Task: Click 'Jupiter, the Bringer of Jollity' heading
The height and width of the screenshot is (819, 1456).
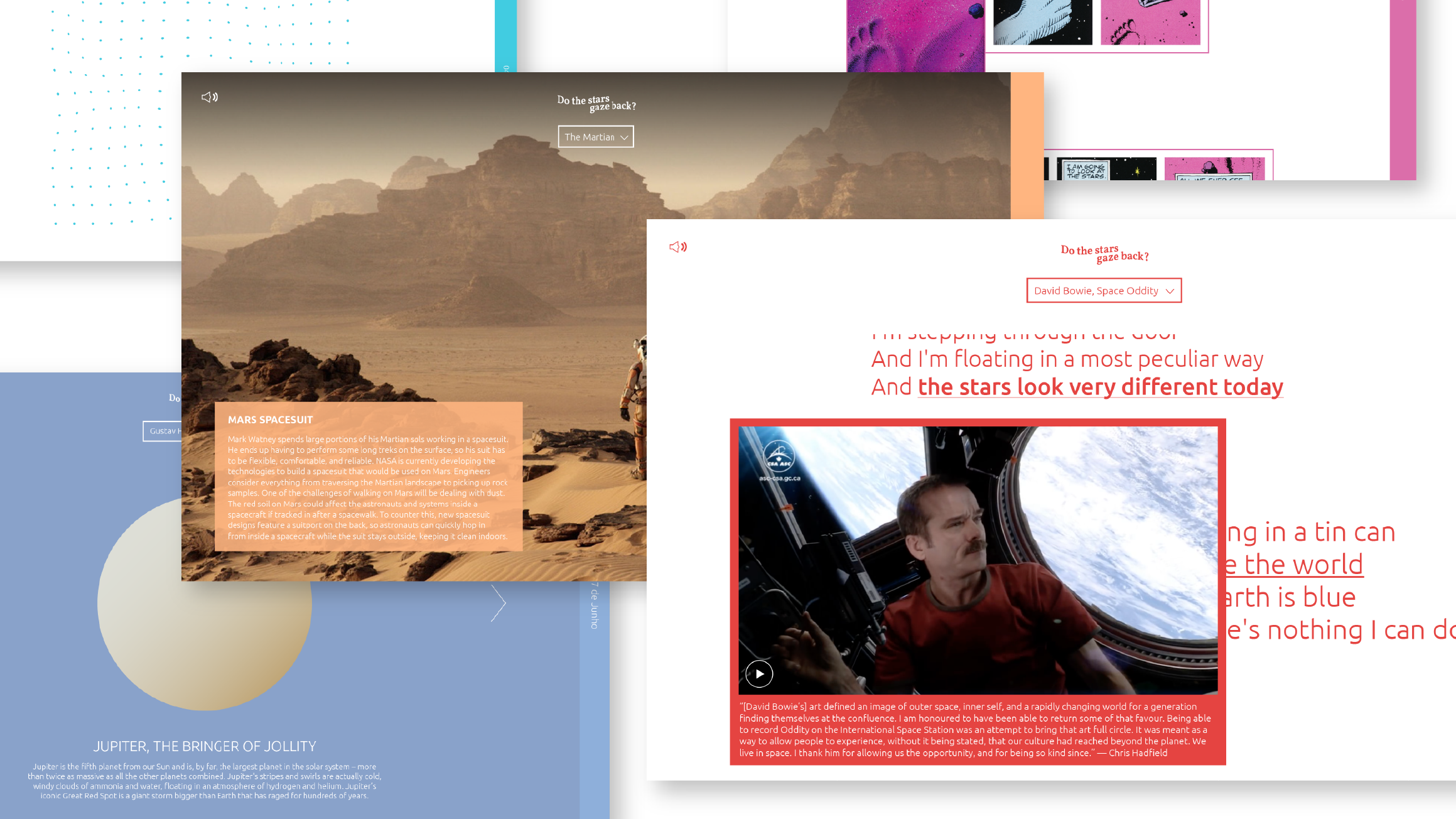Action: pos(205,746)
